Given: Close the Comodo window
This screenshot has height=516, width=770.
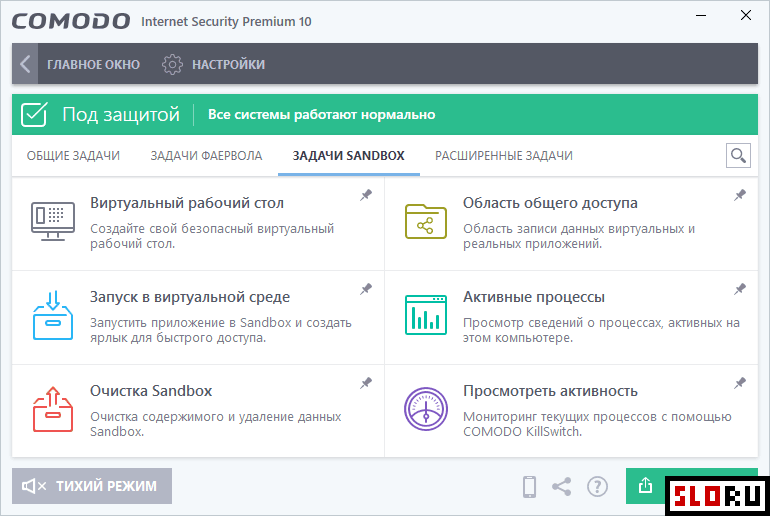Looking at the screenshot, I should 746,16.
